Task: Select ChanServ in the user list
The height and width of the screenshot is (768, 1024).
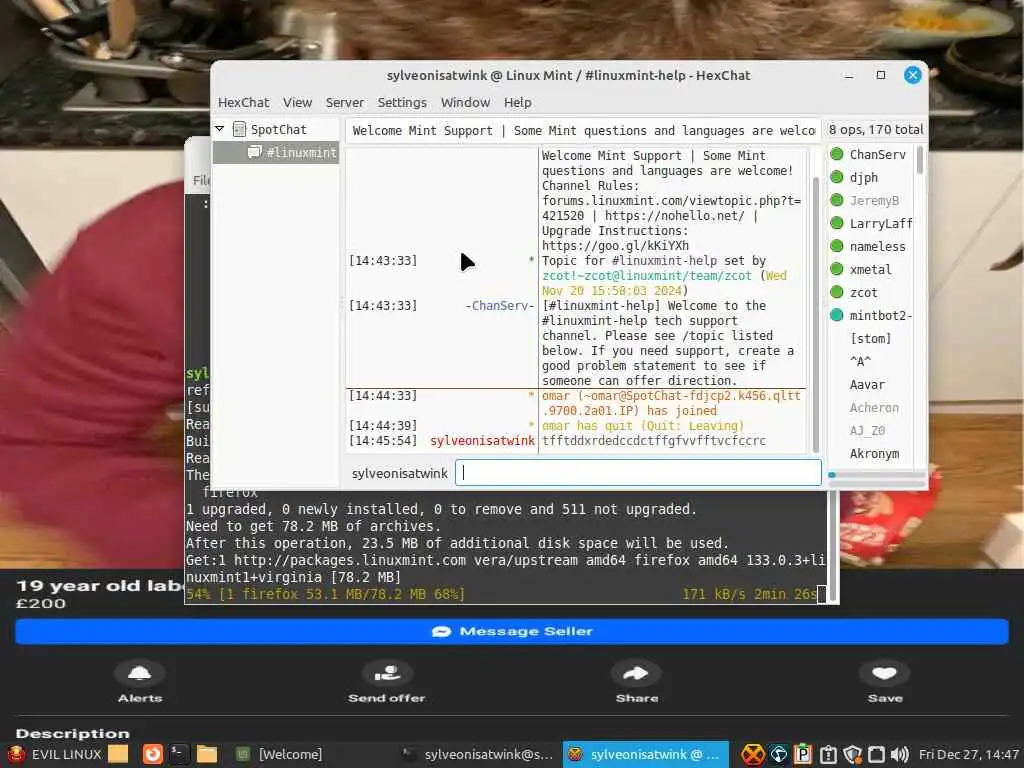Action: 877,155
